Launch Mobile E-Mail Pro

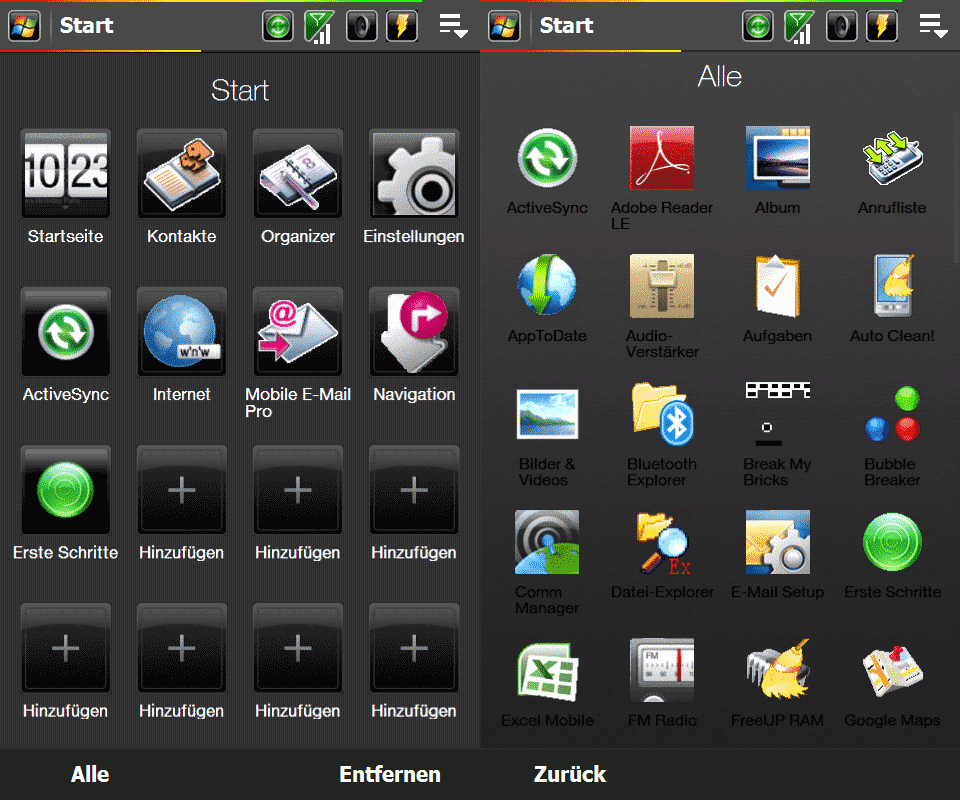(298, 332)
